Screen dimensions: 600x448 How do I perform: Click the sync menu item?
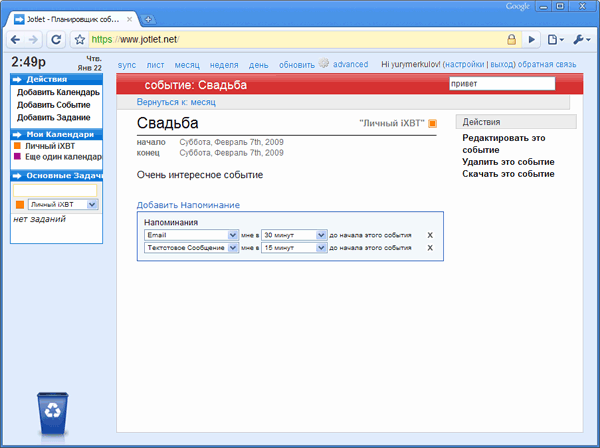click(x=127, y=65)
